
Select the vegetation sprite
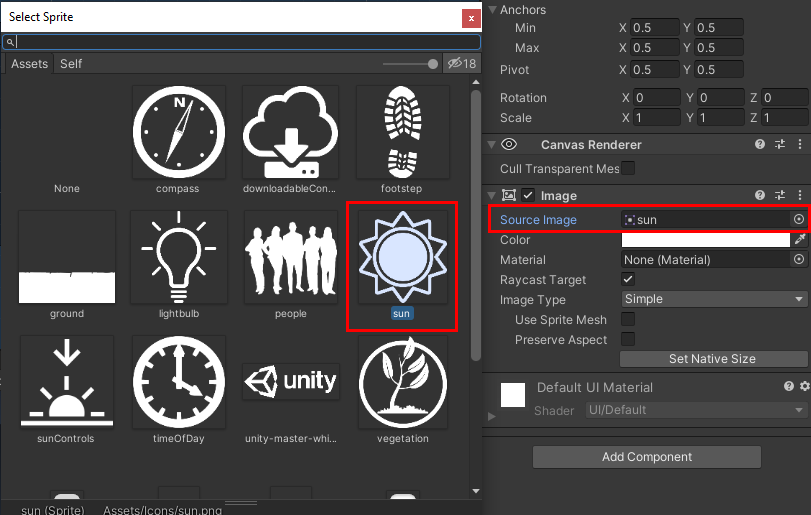point(402,382)
